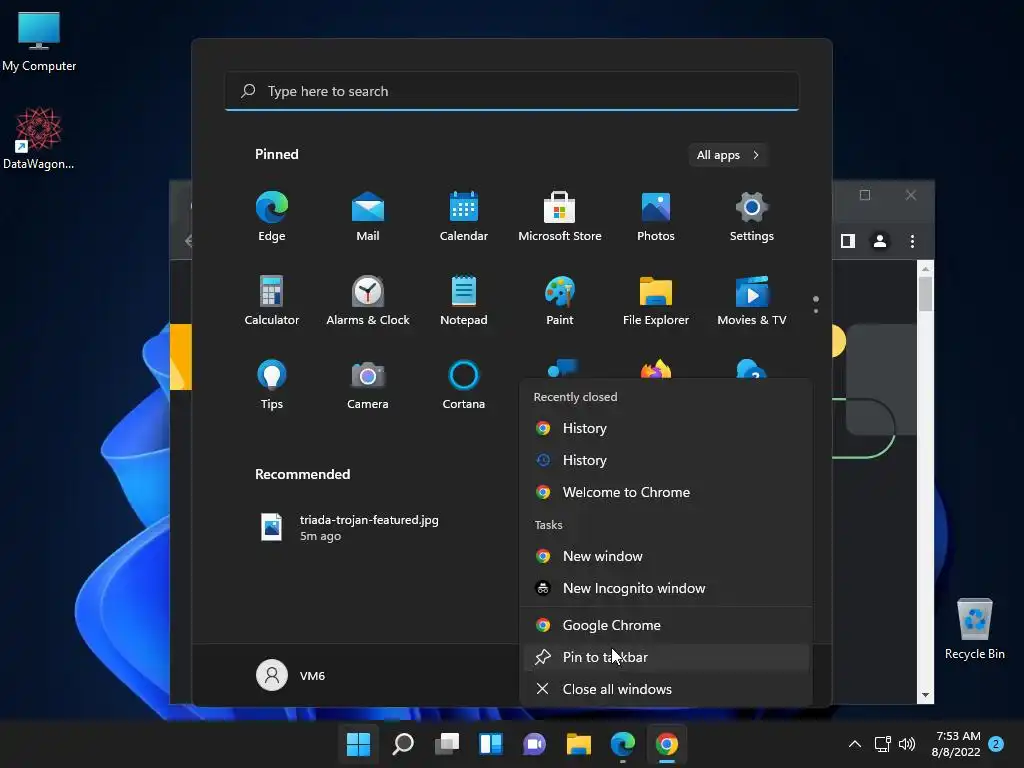
Task: Pin Chrome to taskbar
Action: pyautogui.click(x=666, y=658)
